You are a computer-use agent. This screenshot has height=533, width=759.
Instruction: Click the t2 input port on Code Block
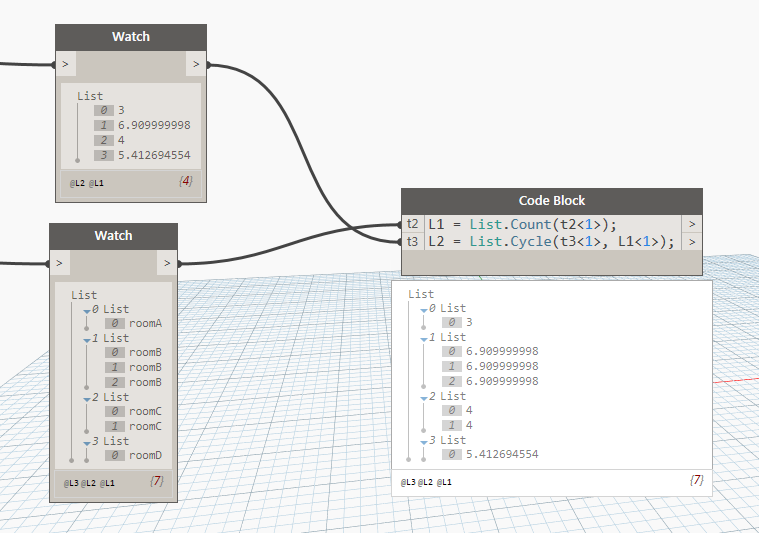coord(413,224)
